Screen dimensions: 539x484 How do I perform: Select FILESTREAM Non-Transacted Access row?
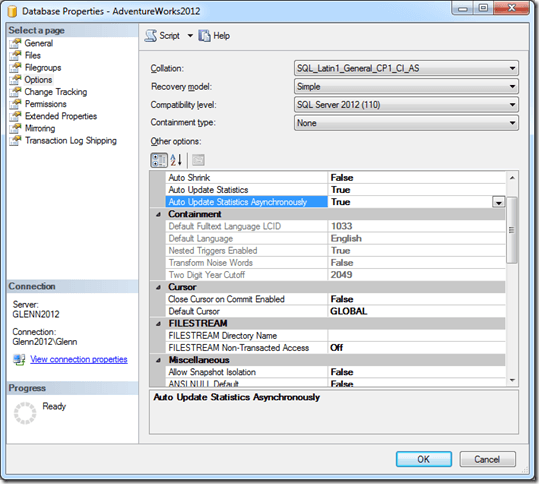[335, 348]
